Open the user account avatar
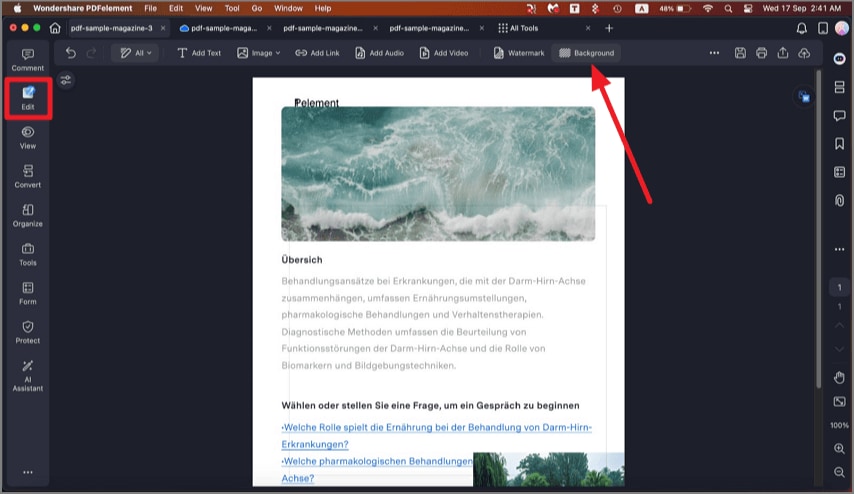This screenshot has height=494, width=854. click(x=843, y=28)
